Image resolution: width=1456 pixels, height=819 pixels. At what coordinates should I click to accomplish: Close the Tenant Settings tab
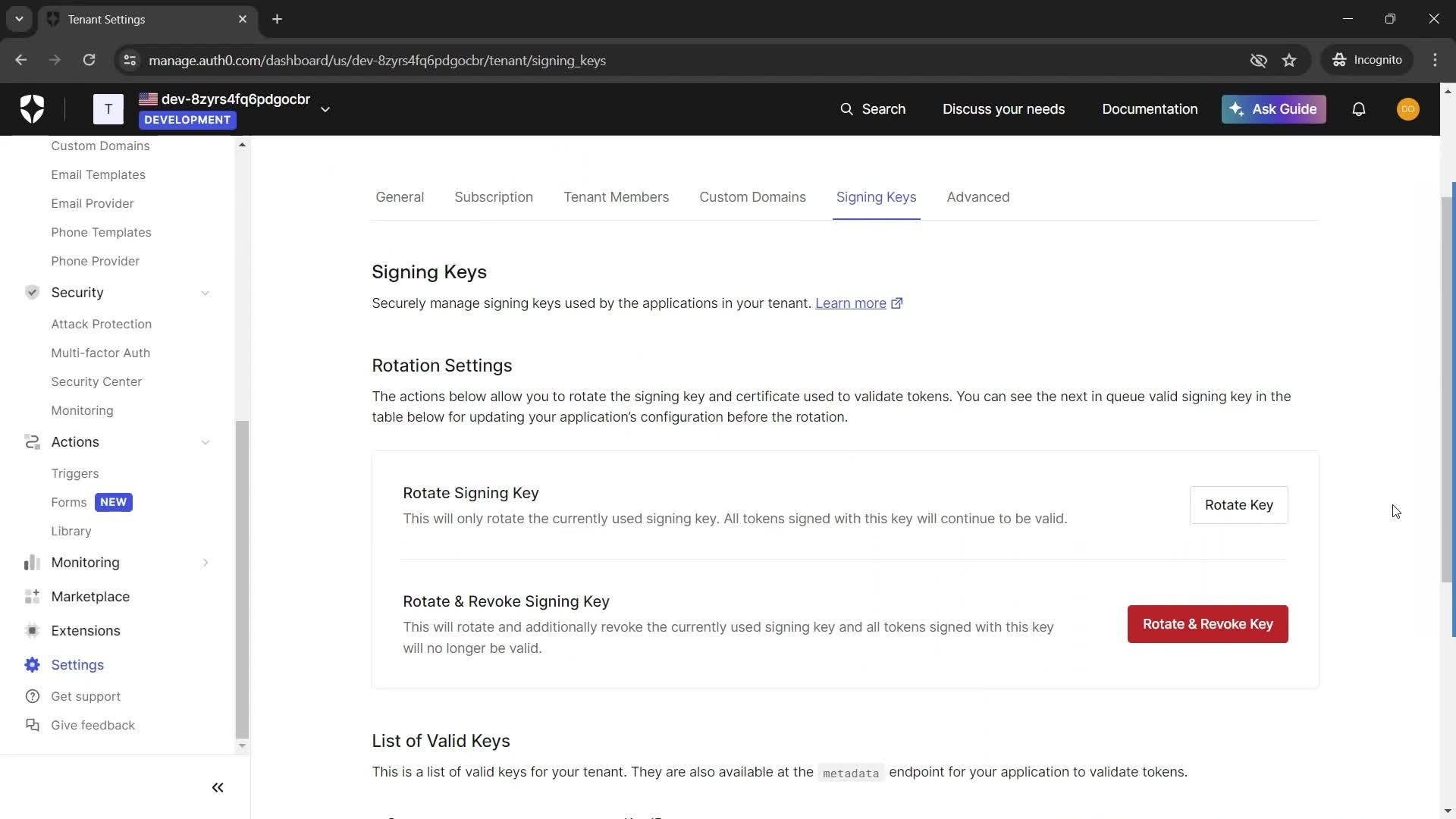click(243, 19)
